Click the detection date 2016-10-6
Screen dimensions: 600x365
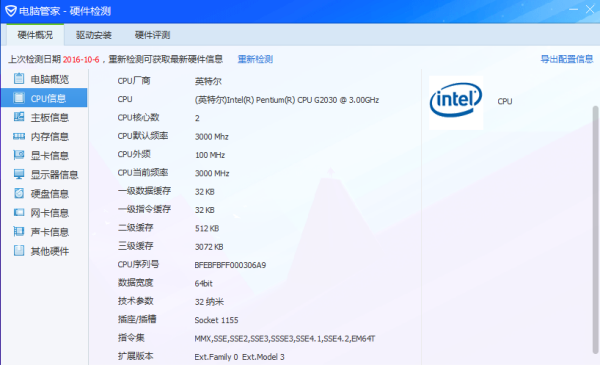click(x=81, y=60)
